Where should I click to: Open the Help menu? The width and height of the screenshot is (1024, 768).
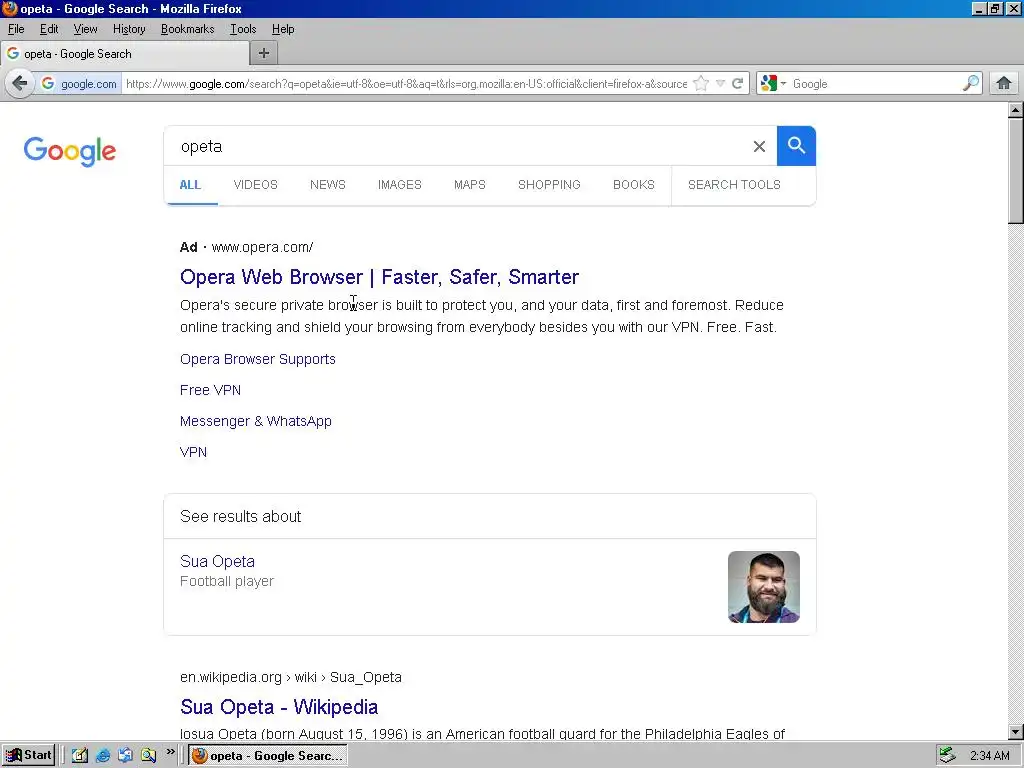tap(283, 29)
